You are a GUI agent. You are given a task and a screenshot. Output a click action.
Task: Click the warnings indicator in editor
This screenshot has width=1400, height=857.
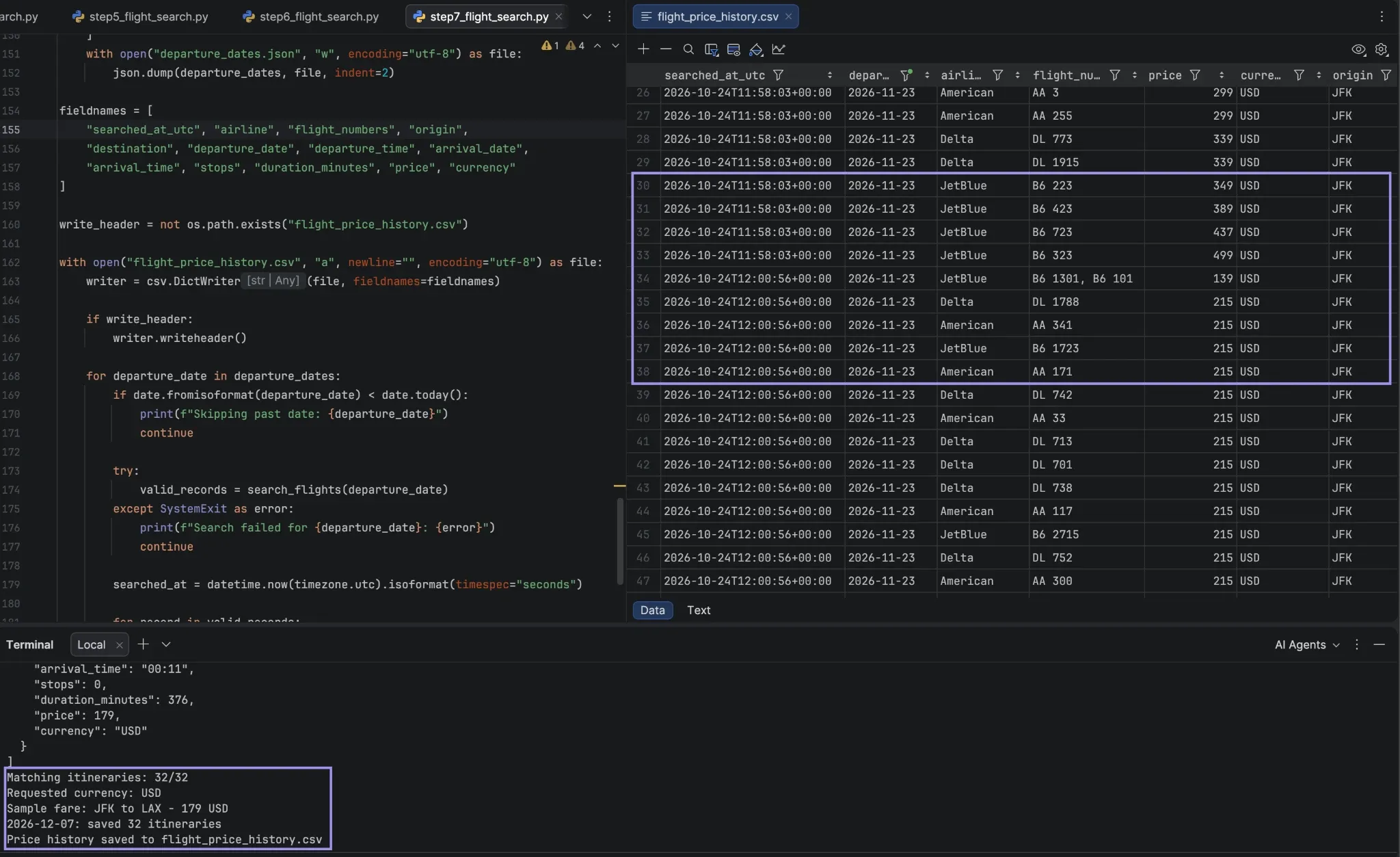(x=563, y=46)
